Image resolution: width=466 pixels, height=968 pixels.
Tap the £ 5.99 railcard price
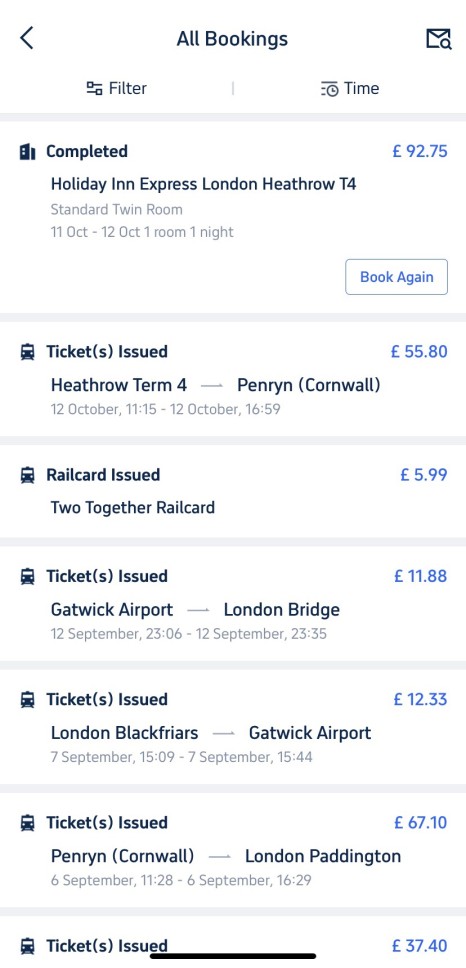click(423, 475)
